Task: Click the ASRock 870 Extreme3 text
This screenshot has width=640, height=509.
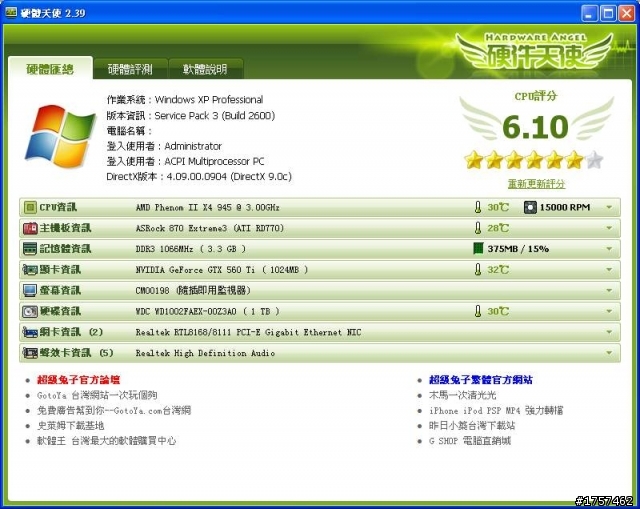Action: 209,228
